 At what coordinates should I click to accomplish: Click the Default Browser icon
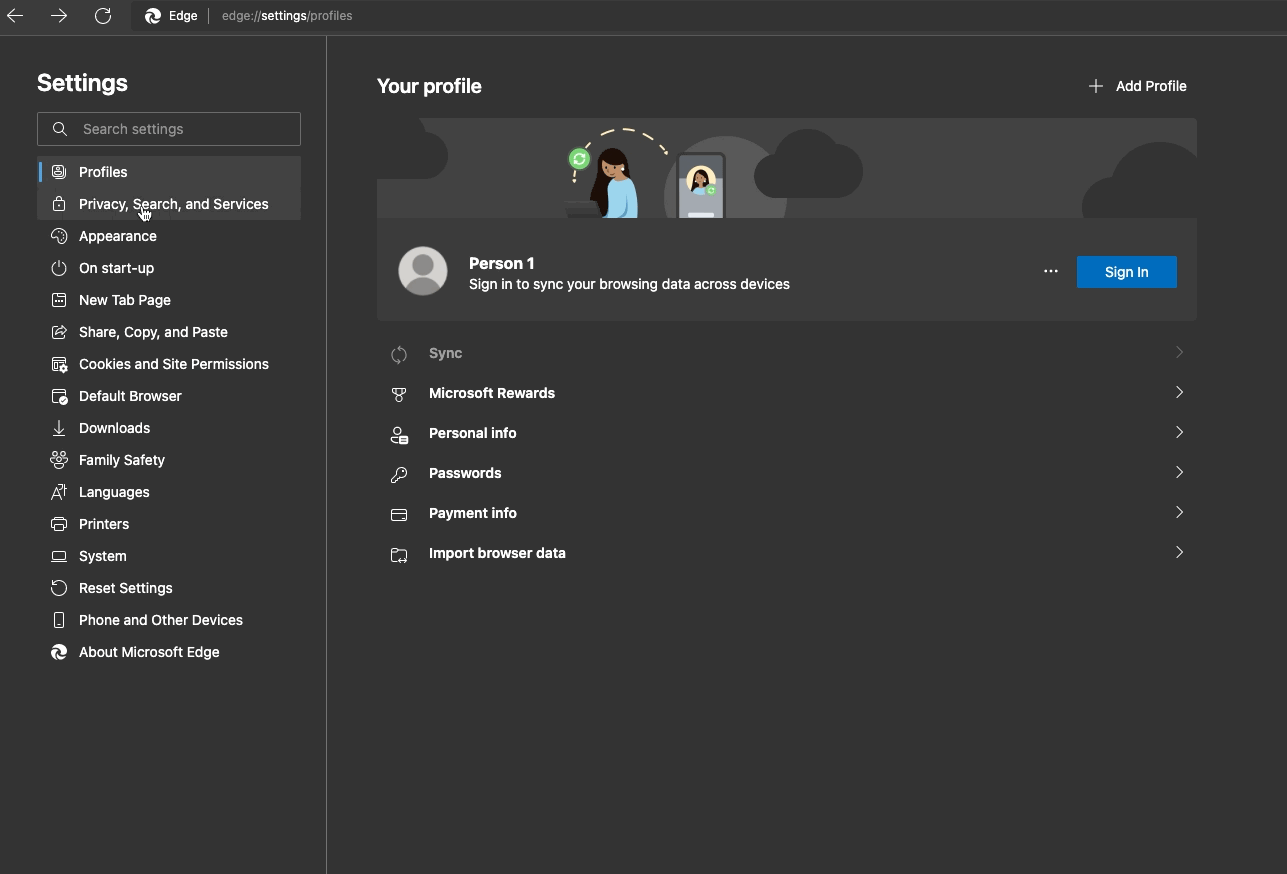[x=59, y=396]
